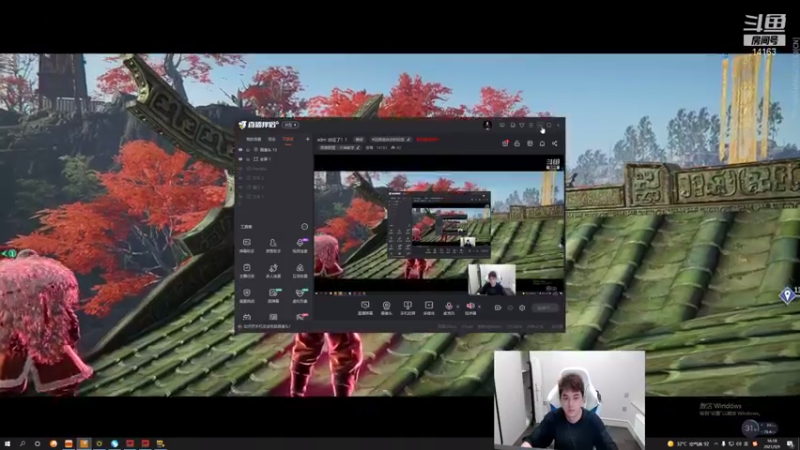The height and width of the screenshot is (450, 800).
Task: Click the record video camera icon
Action: click(x=498, y=308)
